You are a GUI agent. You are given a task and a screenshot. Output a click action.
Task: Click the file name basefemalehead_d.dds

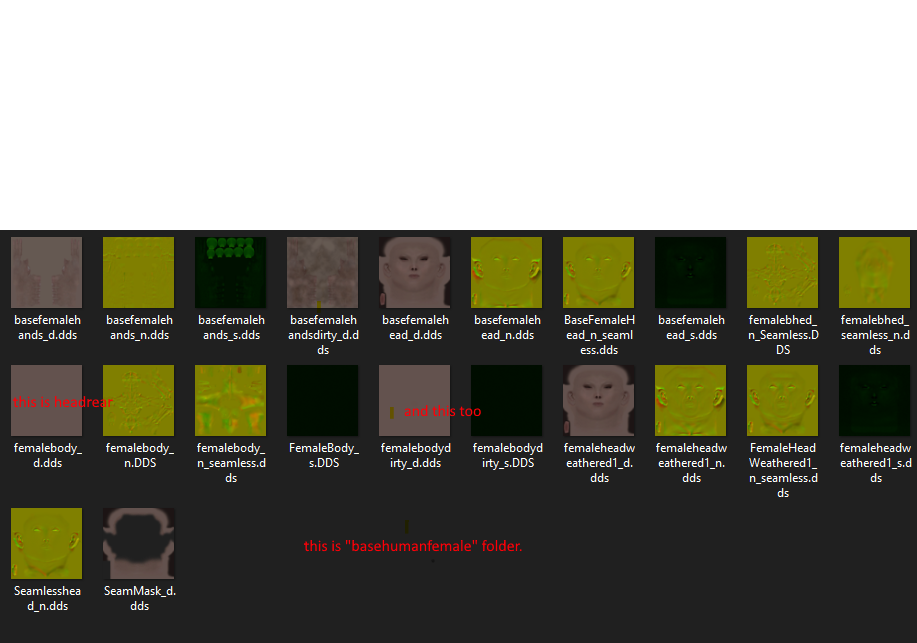415,328
